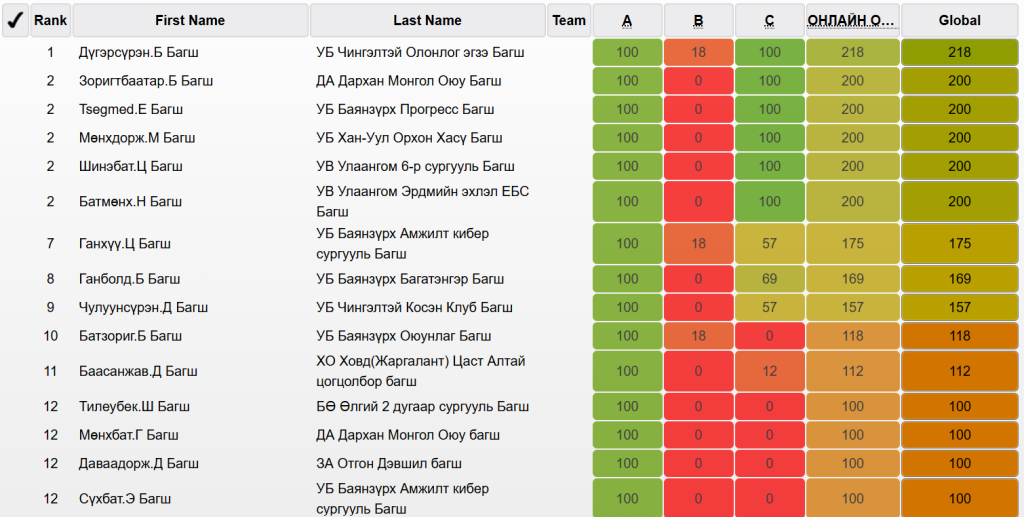Click Ганболд.Б Багш's score 69 cell
1024x517 pixels.
[769, 279]
